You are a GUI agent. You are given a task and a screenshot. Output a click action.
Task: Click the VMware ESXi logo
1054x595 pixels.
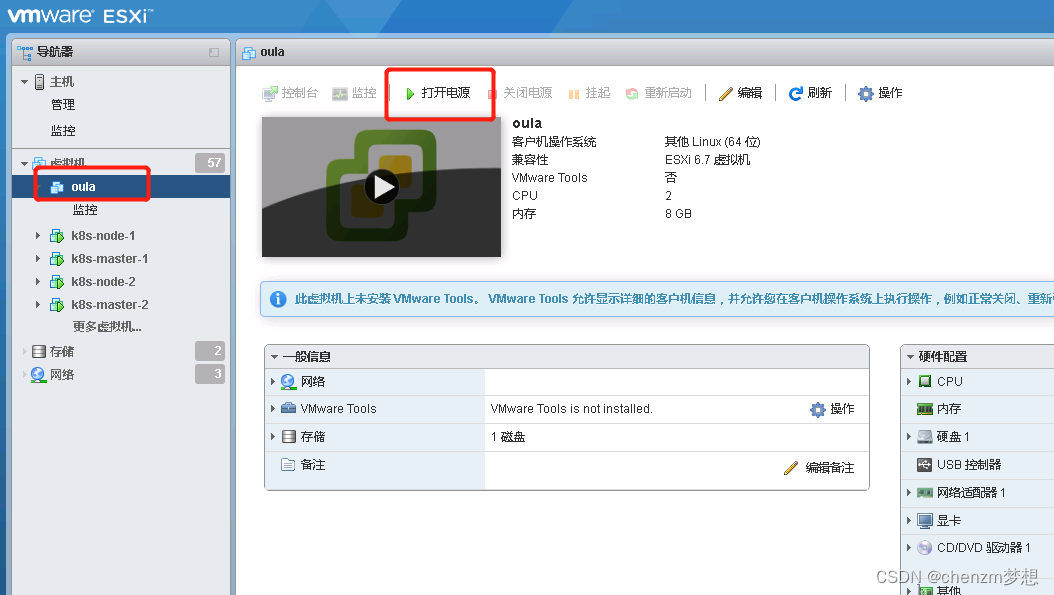point(79,15)
